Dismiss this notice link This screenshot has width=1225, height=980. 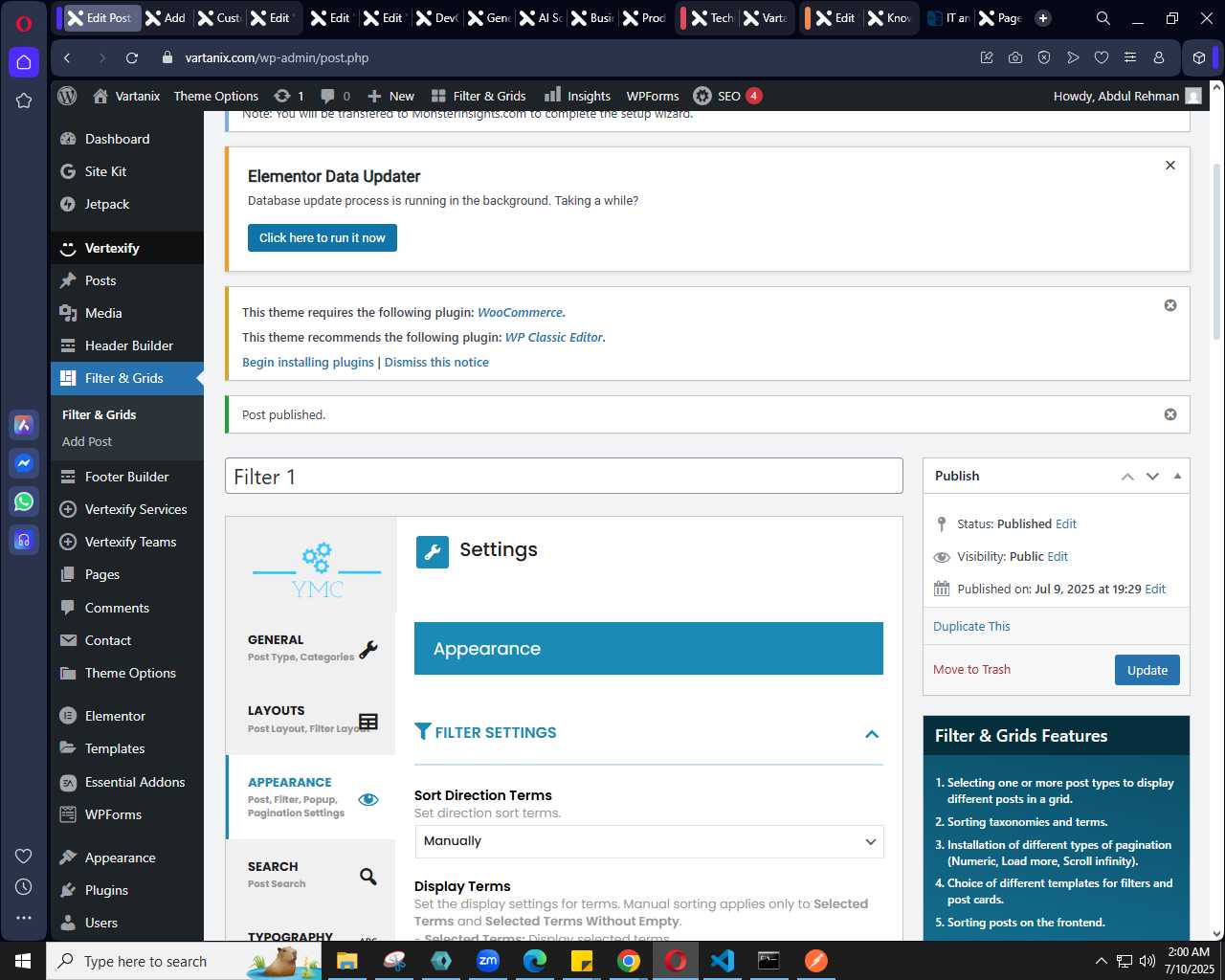(436, 362)
